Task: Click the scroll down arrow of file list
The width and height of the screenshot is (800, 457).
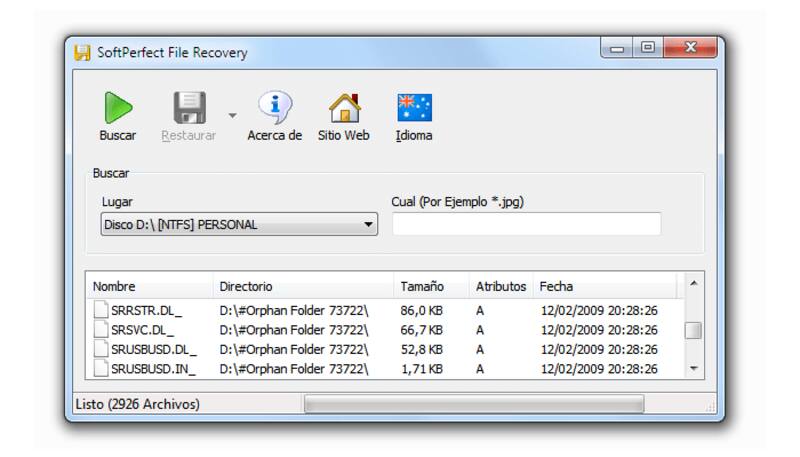Action: (x=693, y=369)
